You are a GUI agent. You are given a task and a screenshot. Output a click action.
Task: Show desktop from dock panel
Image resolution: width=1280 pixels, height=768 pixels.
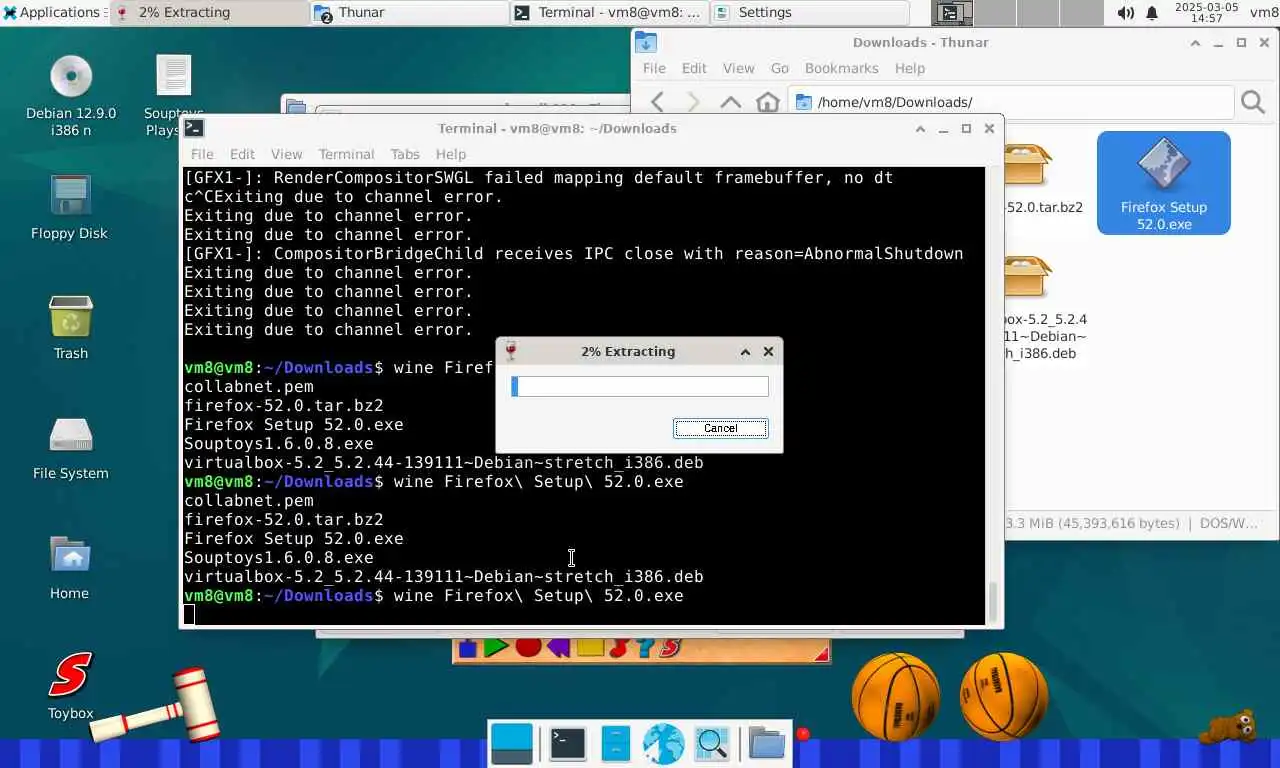coord(512,744)
